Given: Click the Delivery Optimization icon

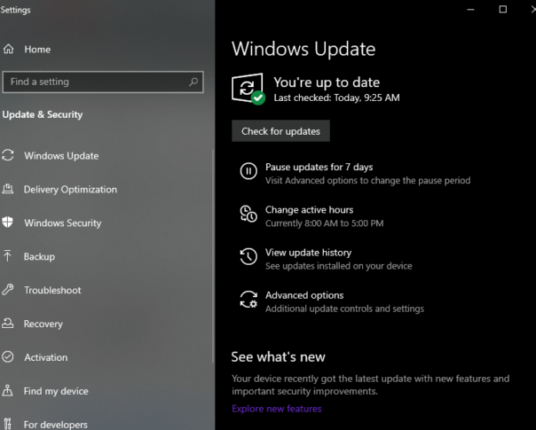Looking at the screenshot, I should pyautogui.click(x=8, y=189).
